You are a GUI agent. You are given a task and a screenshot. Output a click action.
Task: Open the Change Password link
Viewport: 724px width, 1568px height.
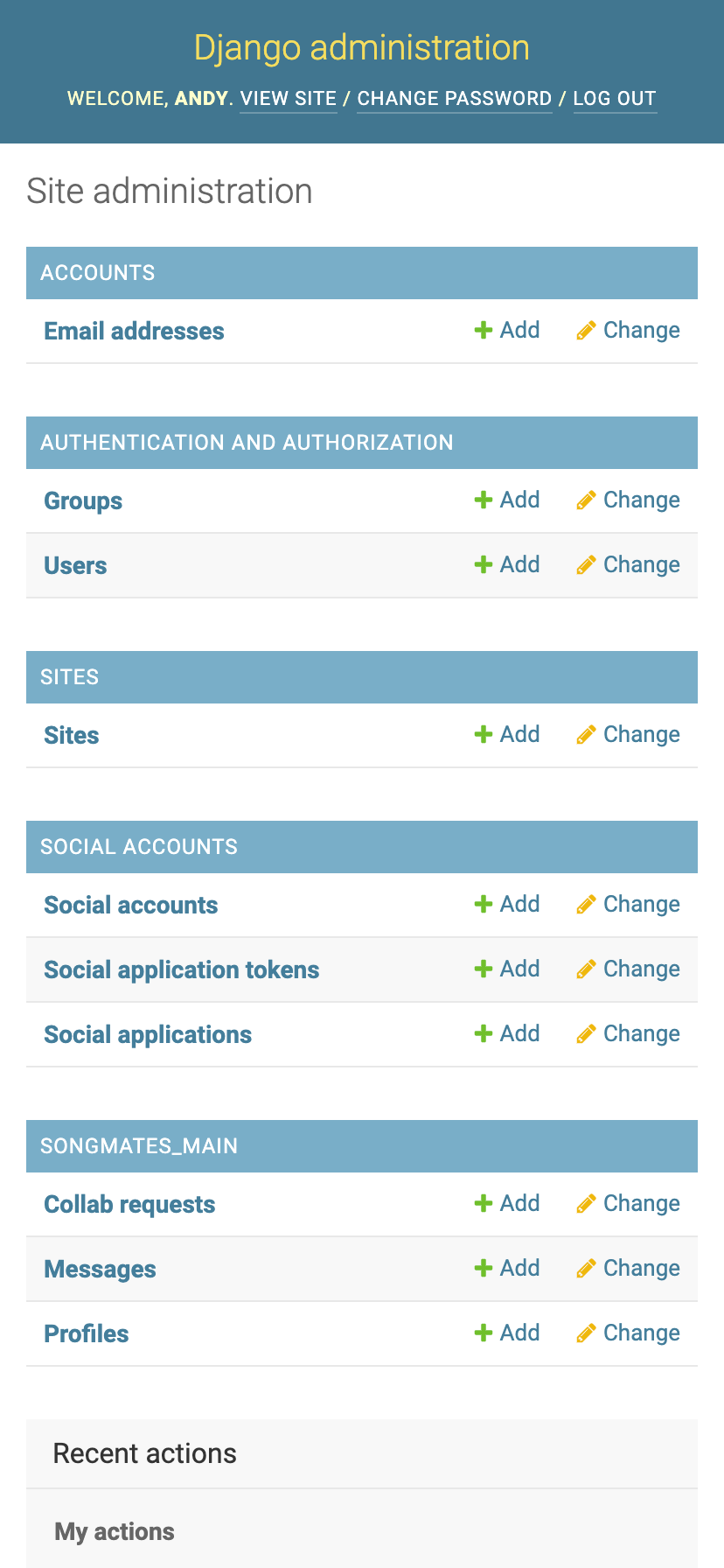(x=455, y=98)
